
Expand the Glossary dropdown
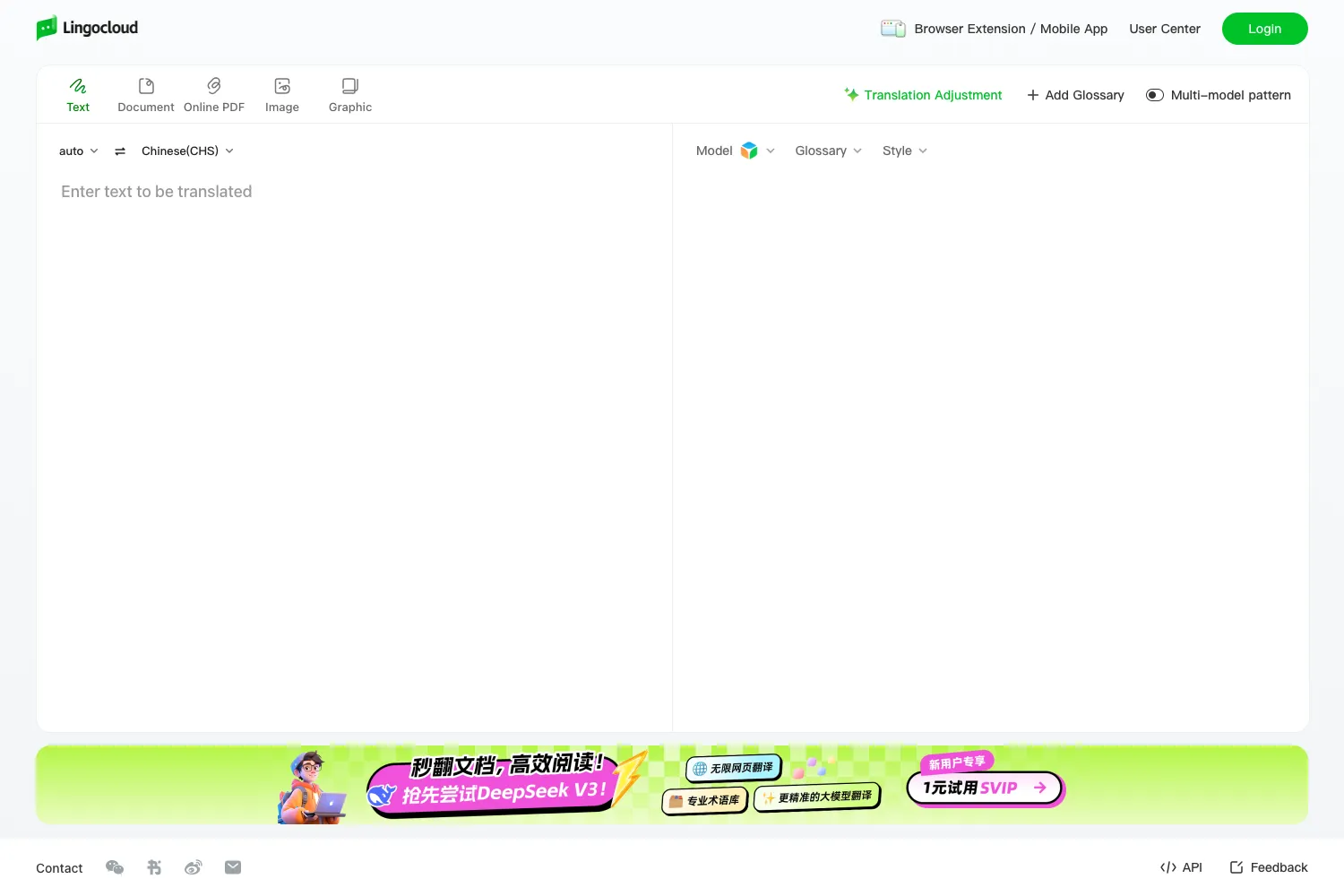click(x=829, y=151)
